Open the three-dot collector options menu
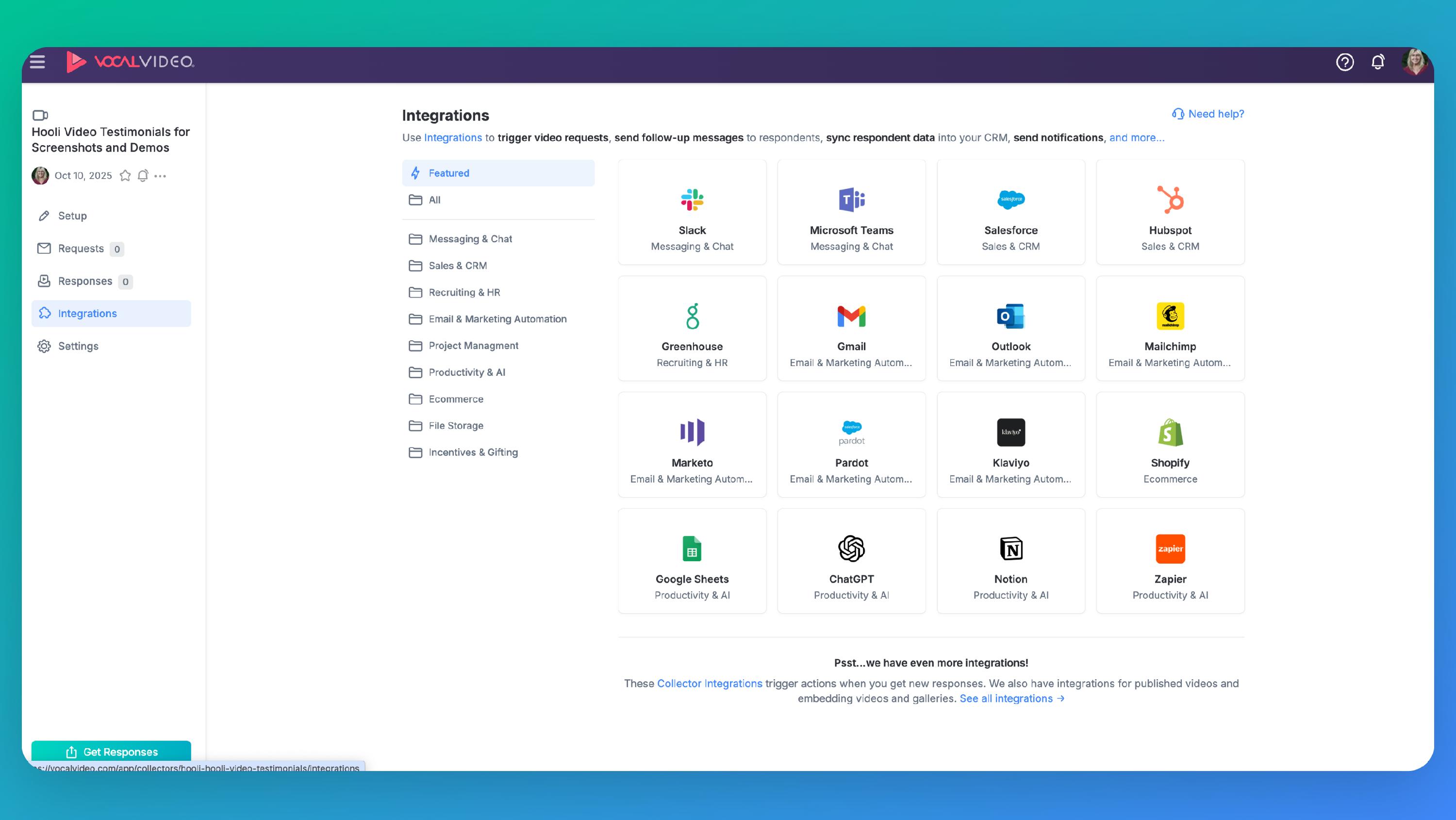This screenshot has height=820, width=1456. 161,176
